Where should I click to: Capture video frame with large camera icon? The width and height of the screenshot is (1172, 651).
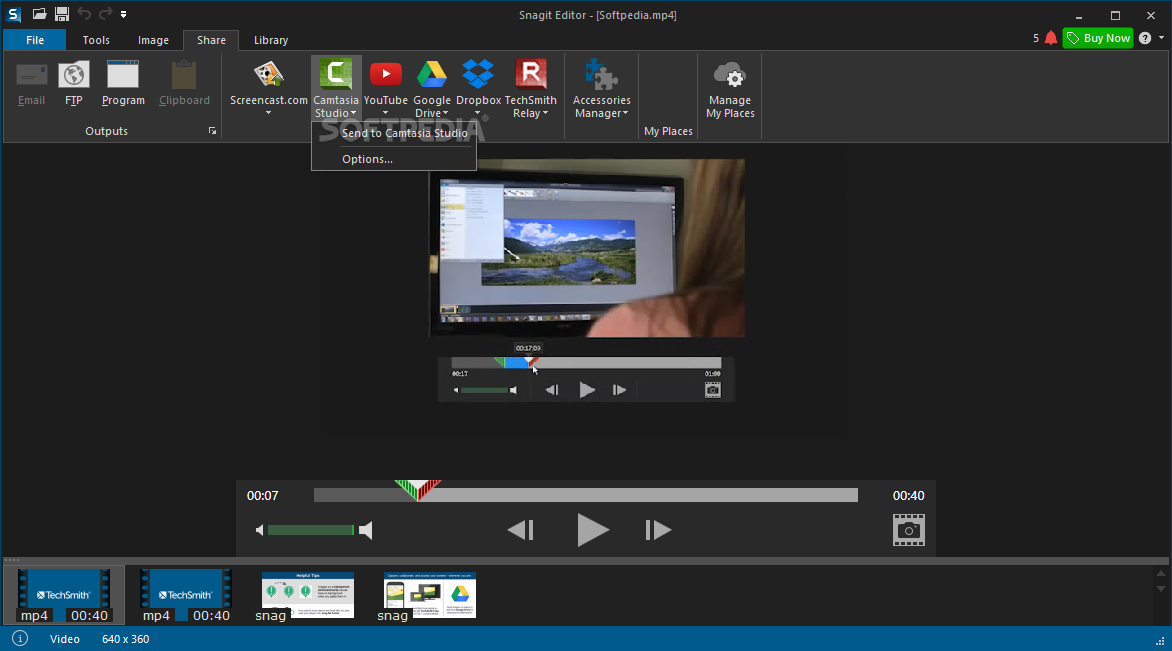point(908,530)
